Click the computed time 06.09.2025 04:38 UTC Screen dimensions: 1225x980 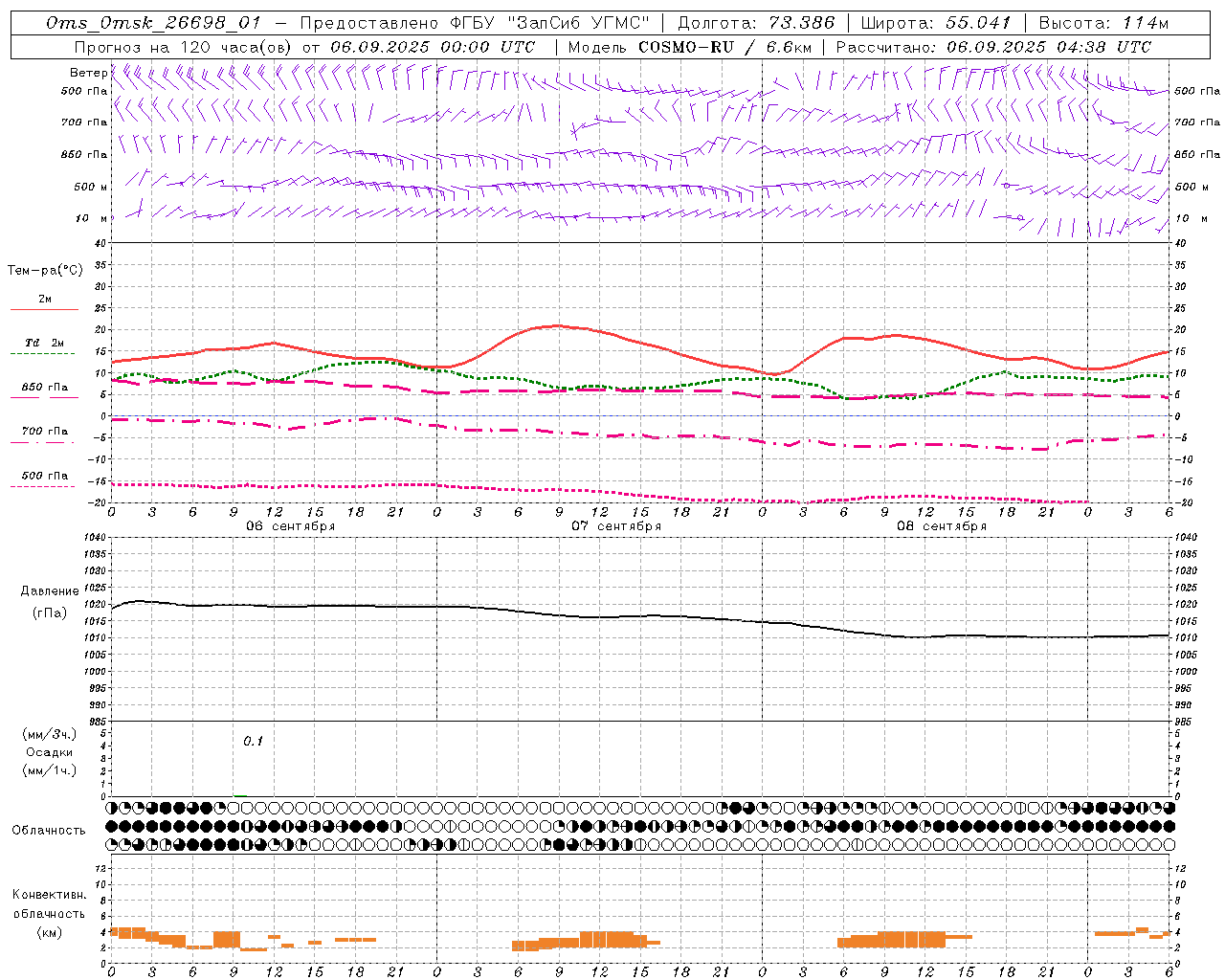1049,47
